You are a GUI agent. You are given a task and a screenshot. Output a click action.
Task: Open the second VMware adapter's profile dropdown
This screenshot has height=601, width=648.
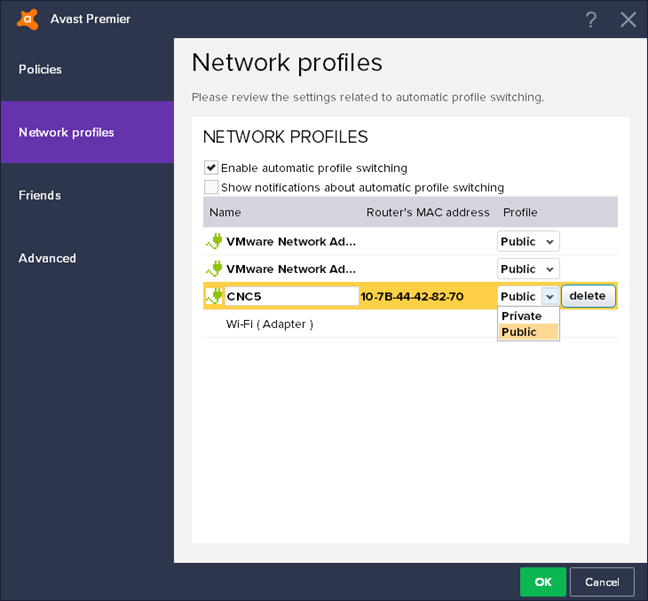[x=528, y=269]
